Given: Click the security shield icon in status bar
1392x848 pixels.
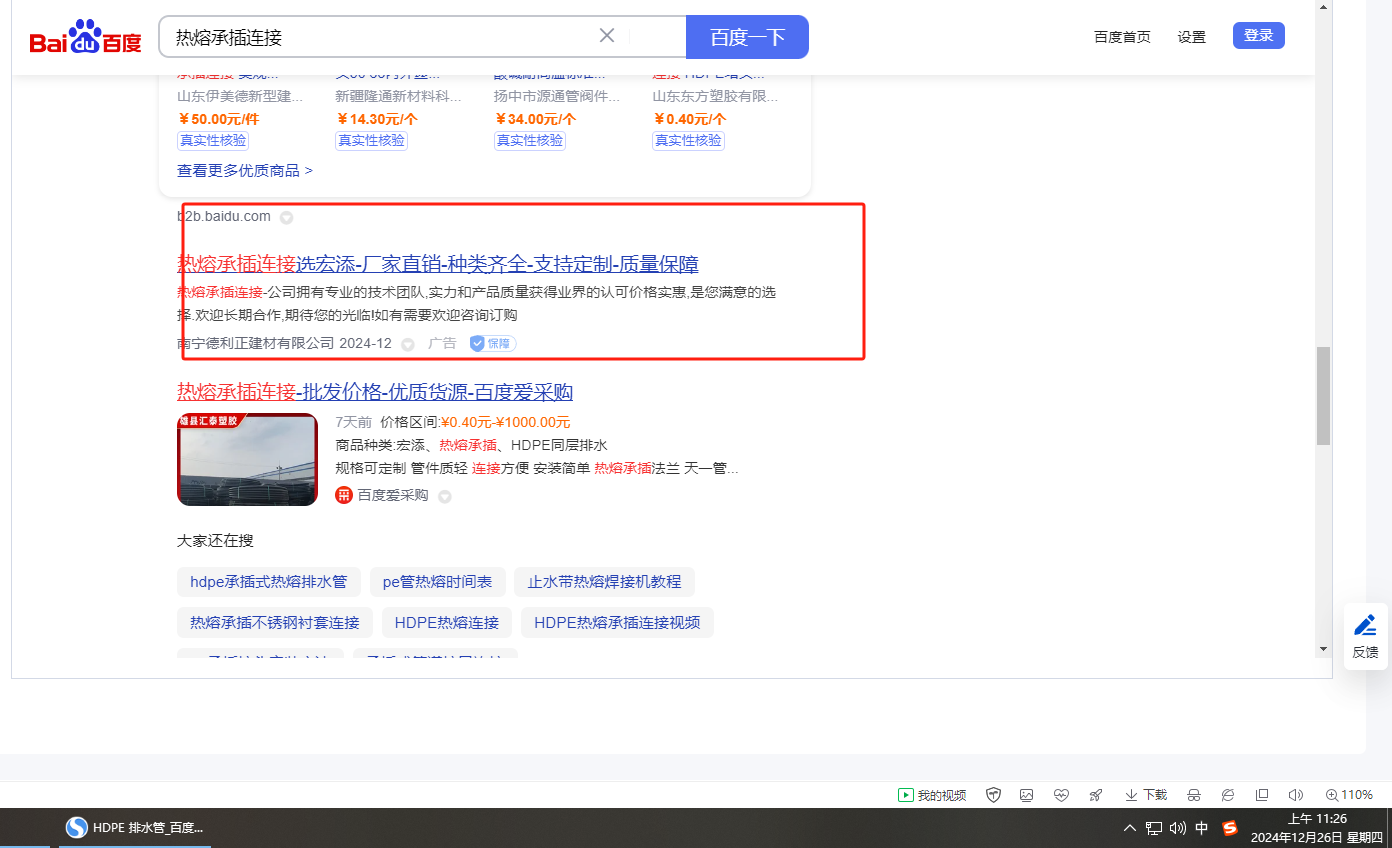Looking at the screenshot, I should point(993,795).
